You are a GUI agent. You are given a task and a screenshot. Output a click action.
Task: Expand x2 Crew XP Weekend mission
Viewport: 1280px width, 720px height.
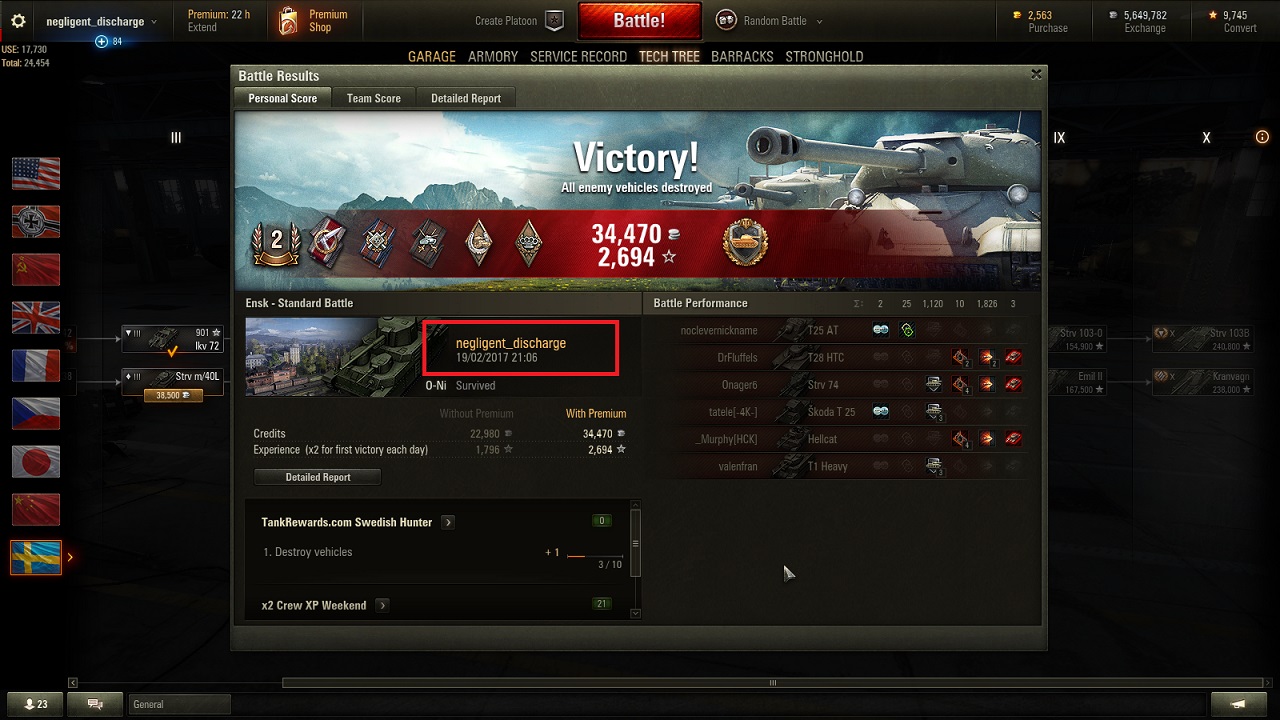382,605
